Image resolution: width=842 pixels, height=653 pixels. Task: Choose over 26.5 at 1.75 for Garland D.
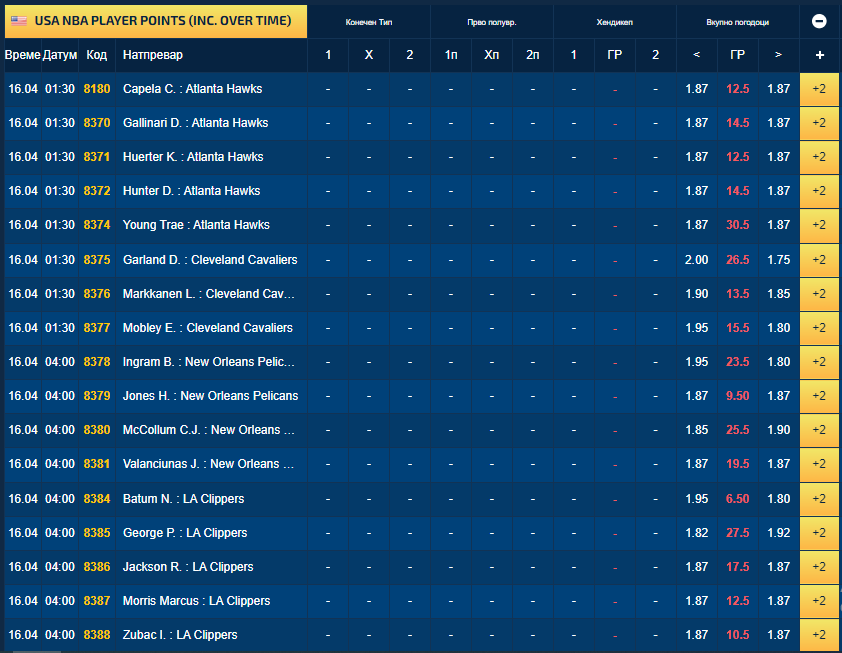[x=779, y=260]
